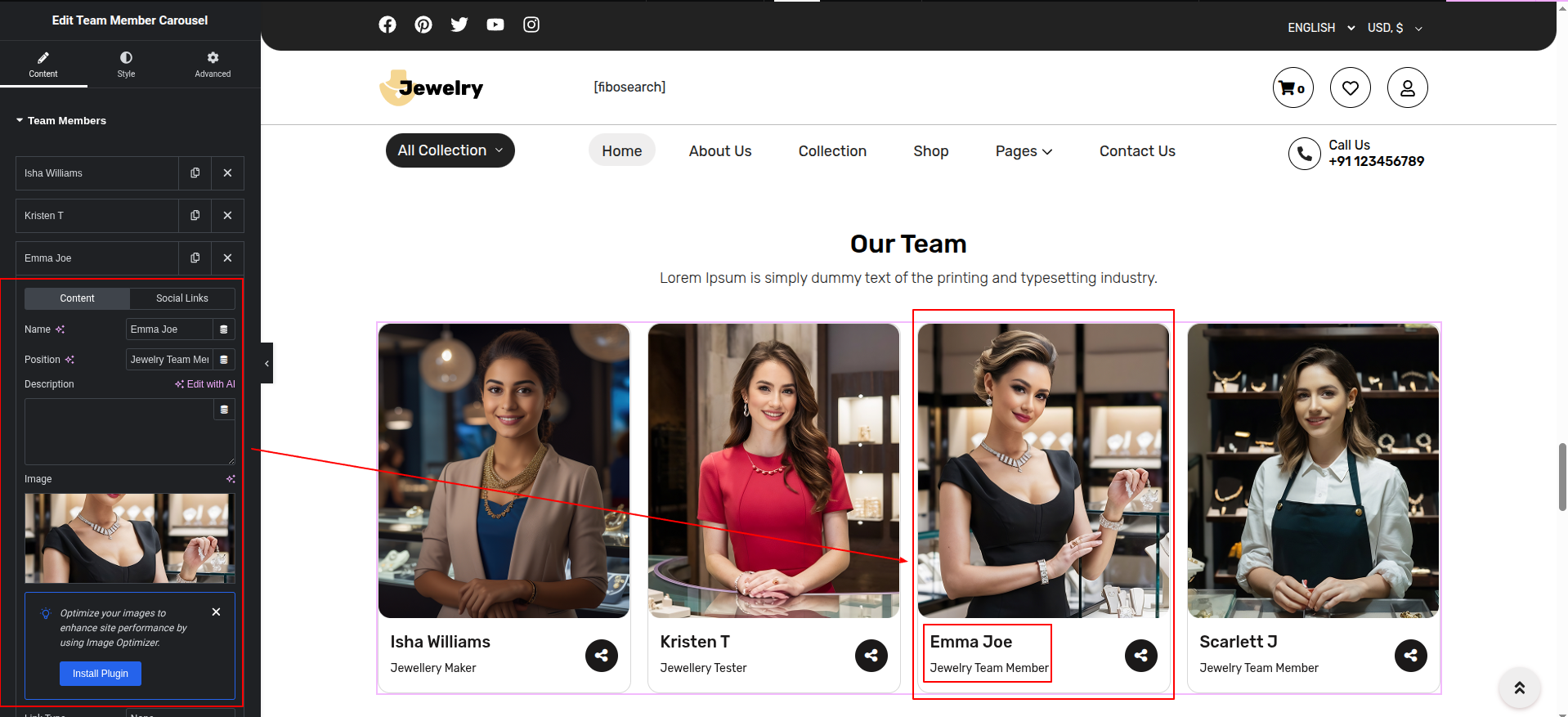
Task: Switch to Social Links tab
Action: 181,298
